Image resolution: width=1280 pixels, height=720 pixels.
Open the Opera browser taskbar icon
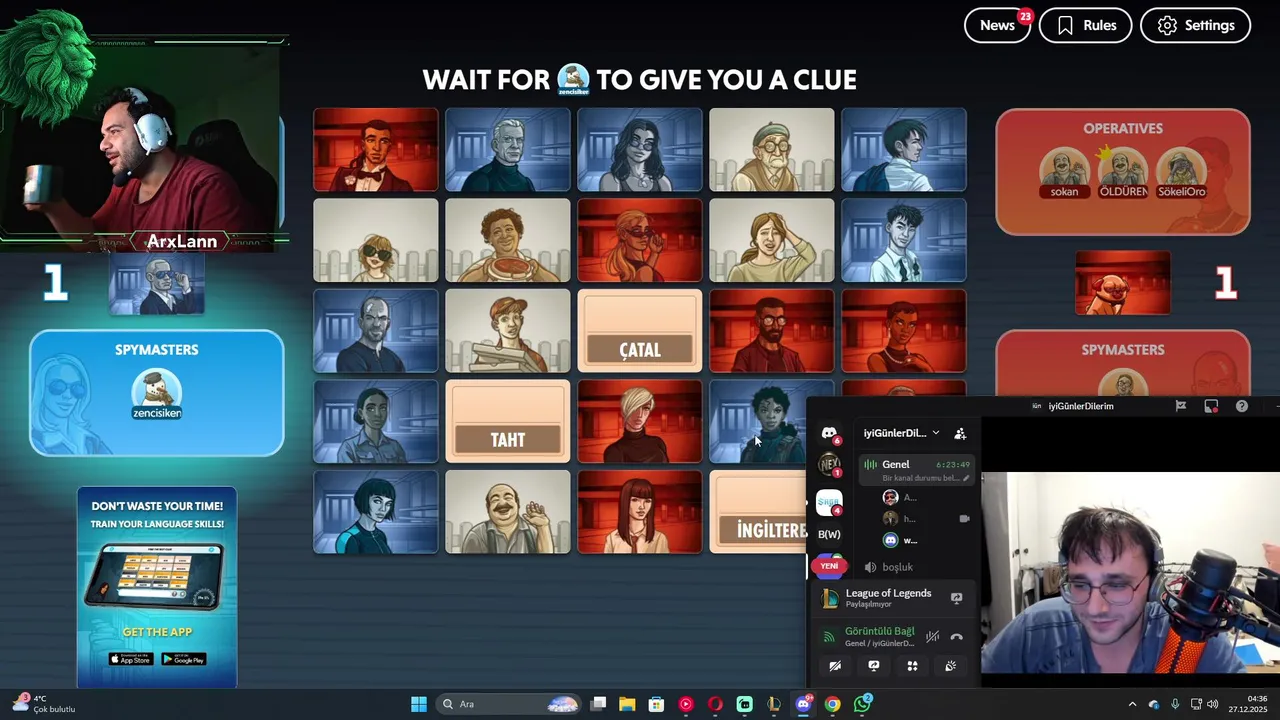click(715, 704)
